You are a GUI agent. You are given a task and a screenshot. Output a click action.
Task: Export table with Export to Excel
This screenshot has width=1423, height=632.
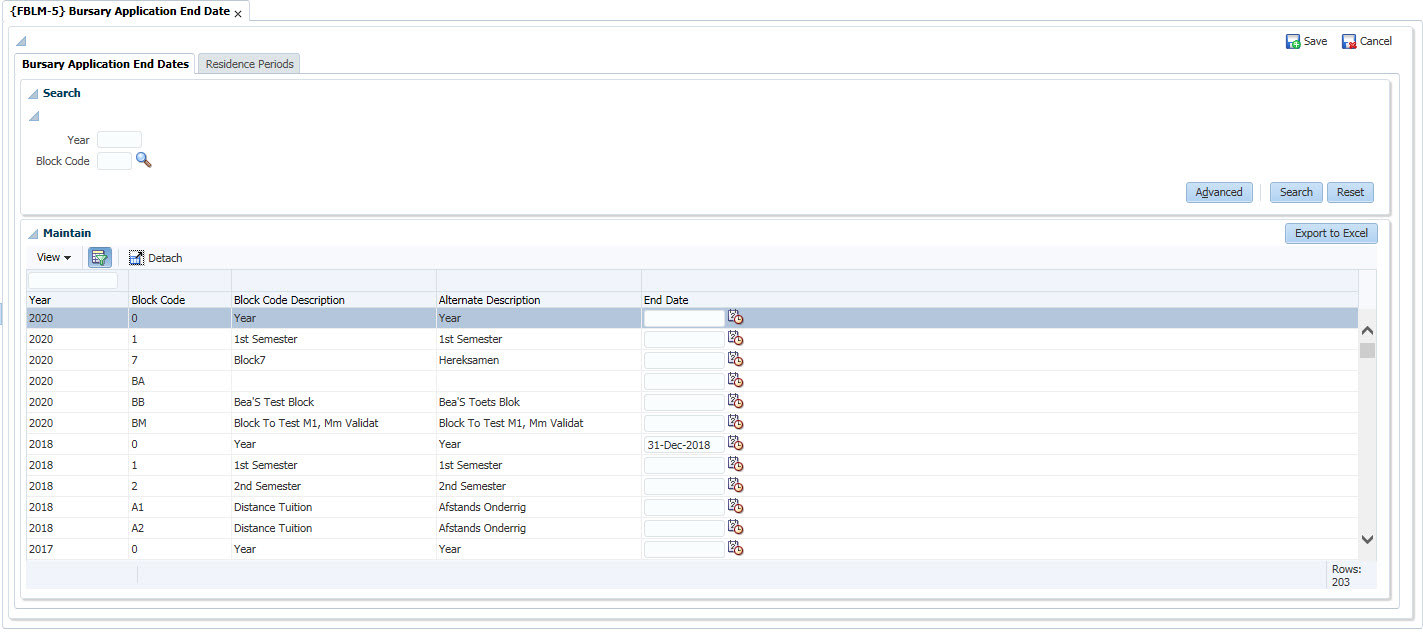tap(1330, 233)
